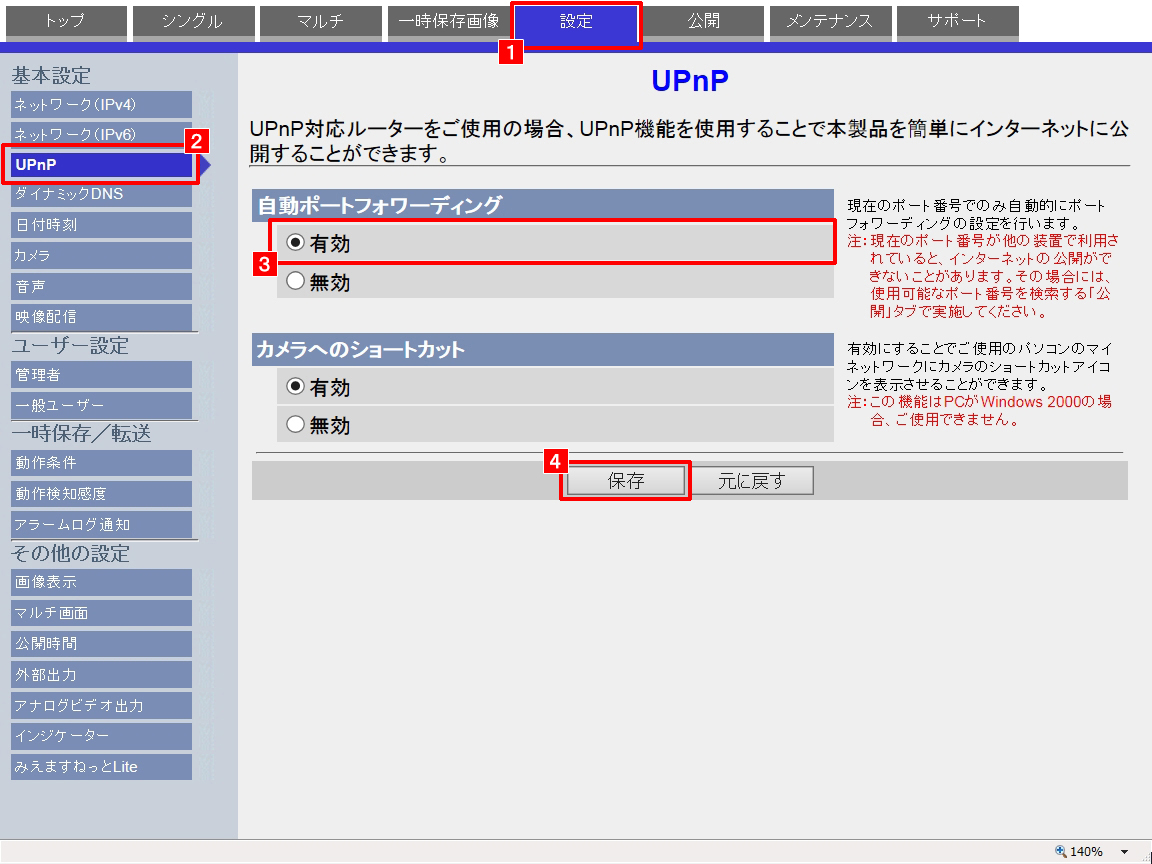
Task: Open the 一時保存画像 tab
Action: pos(448,22)
